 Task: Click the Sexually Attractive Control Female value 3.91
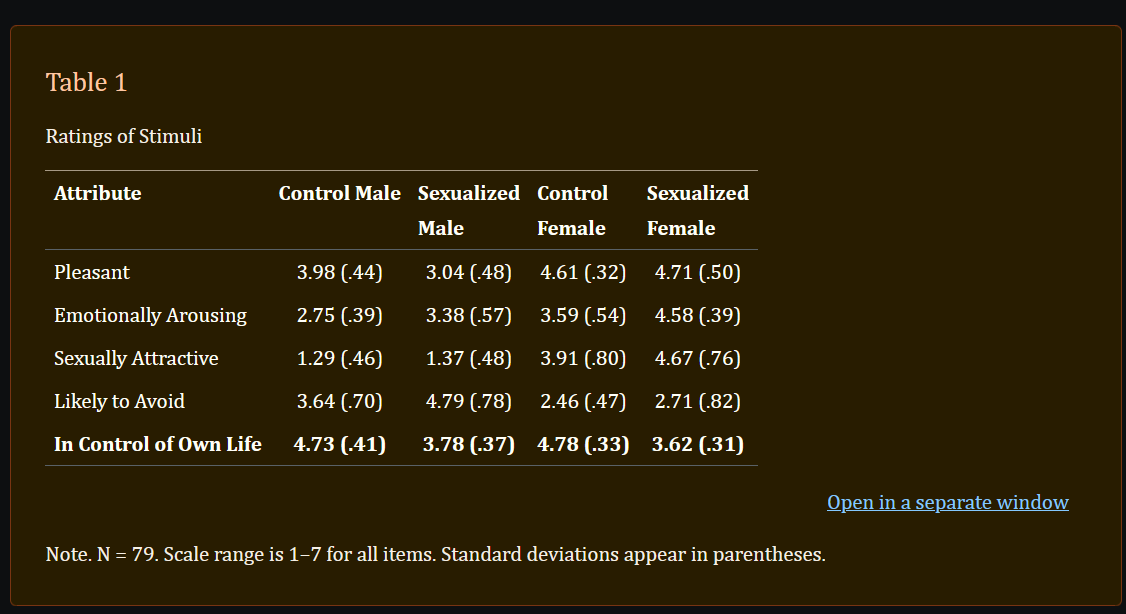coord(583,358)
